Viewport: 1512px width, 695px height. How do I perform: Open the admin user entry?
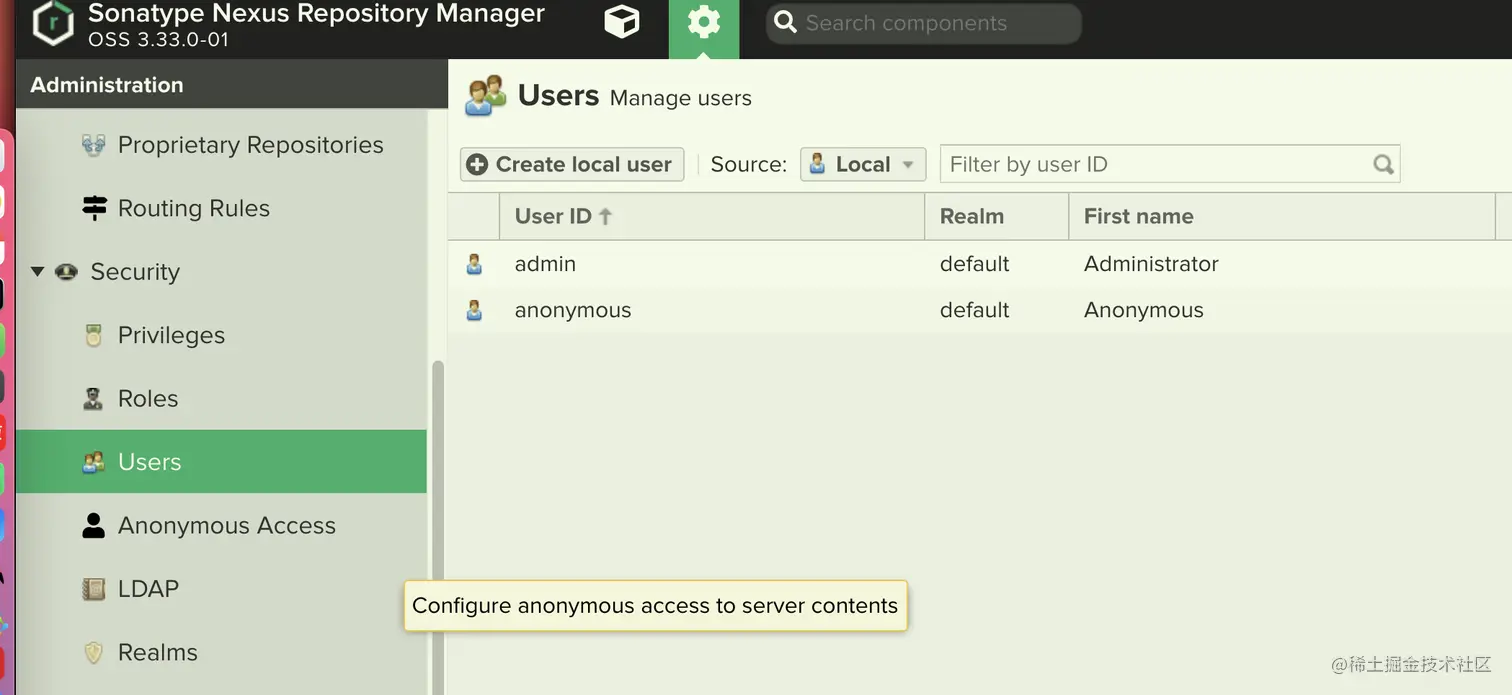tap(545, 264)
